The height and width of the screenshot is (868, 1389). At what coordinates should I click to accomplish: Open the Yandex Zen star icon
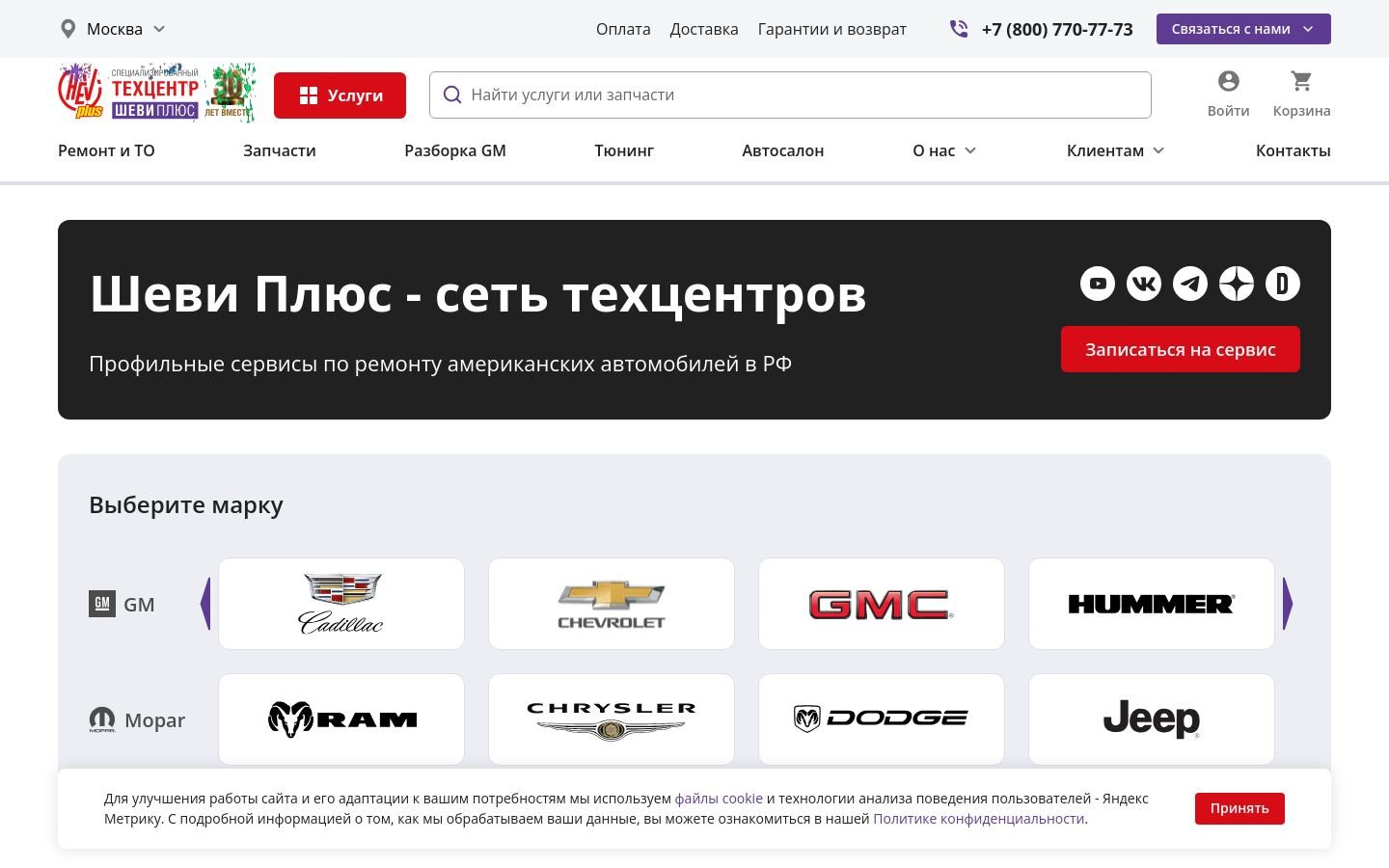[x=1237, y=284]
